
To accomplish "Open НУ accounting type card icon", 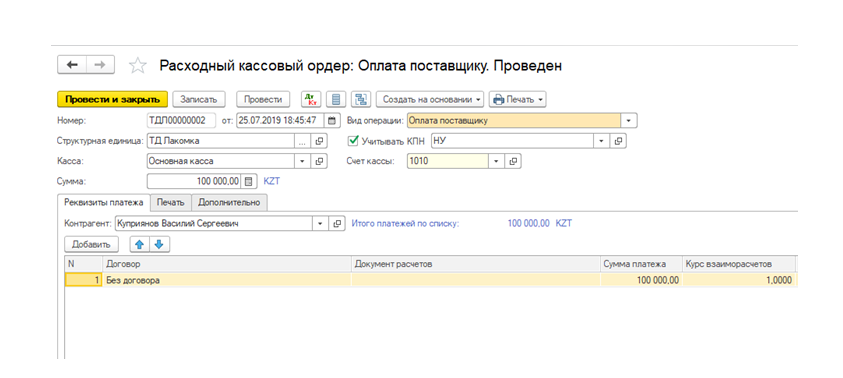I will coord(619,141).
